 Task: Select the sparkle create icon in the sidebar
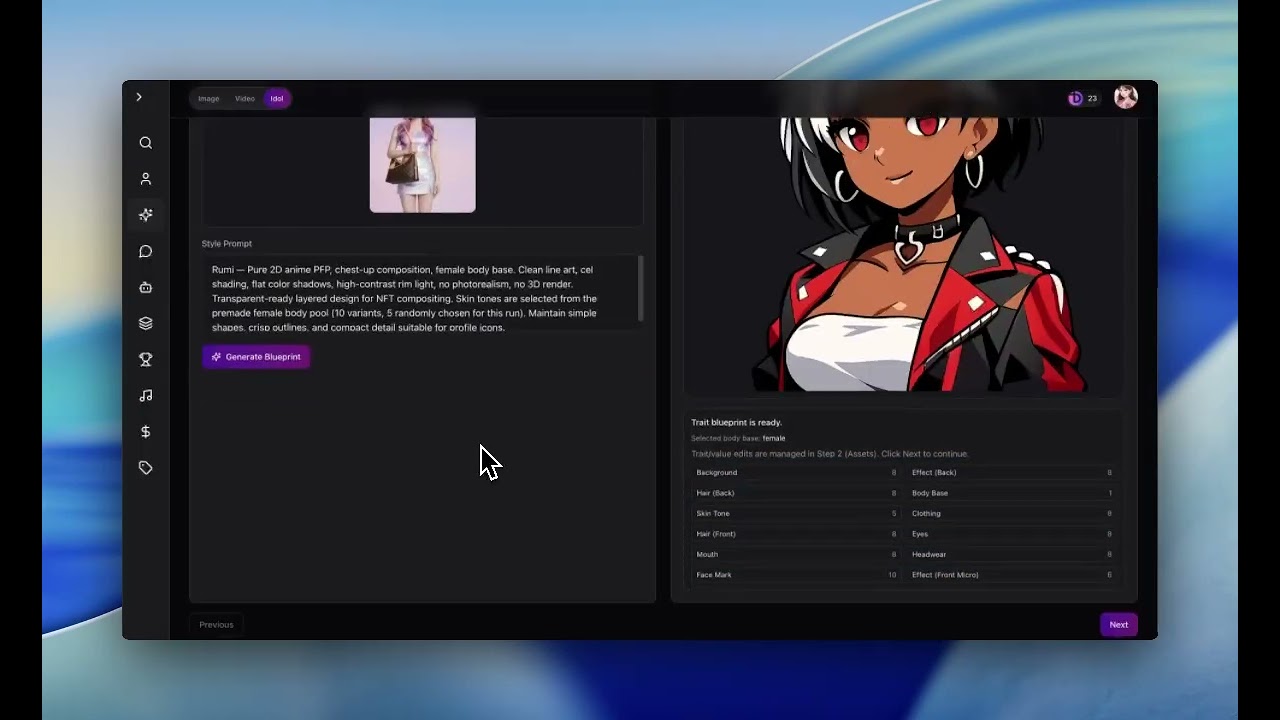[146, 215]
